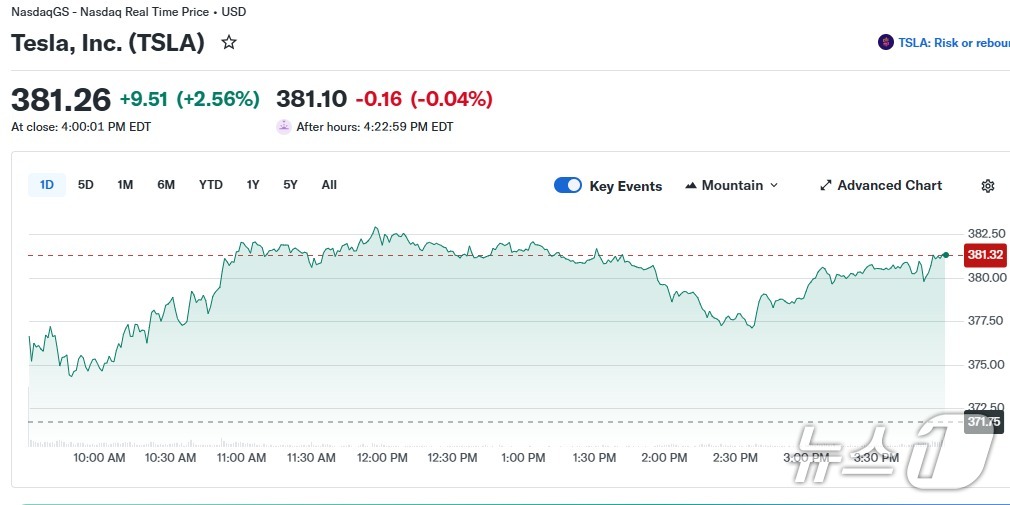Image resolution: width=1010 pixels, height=505 pixels.
Task: Click the 381.32 current price marker
Action: (x=984, y=255)
